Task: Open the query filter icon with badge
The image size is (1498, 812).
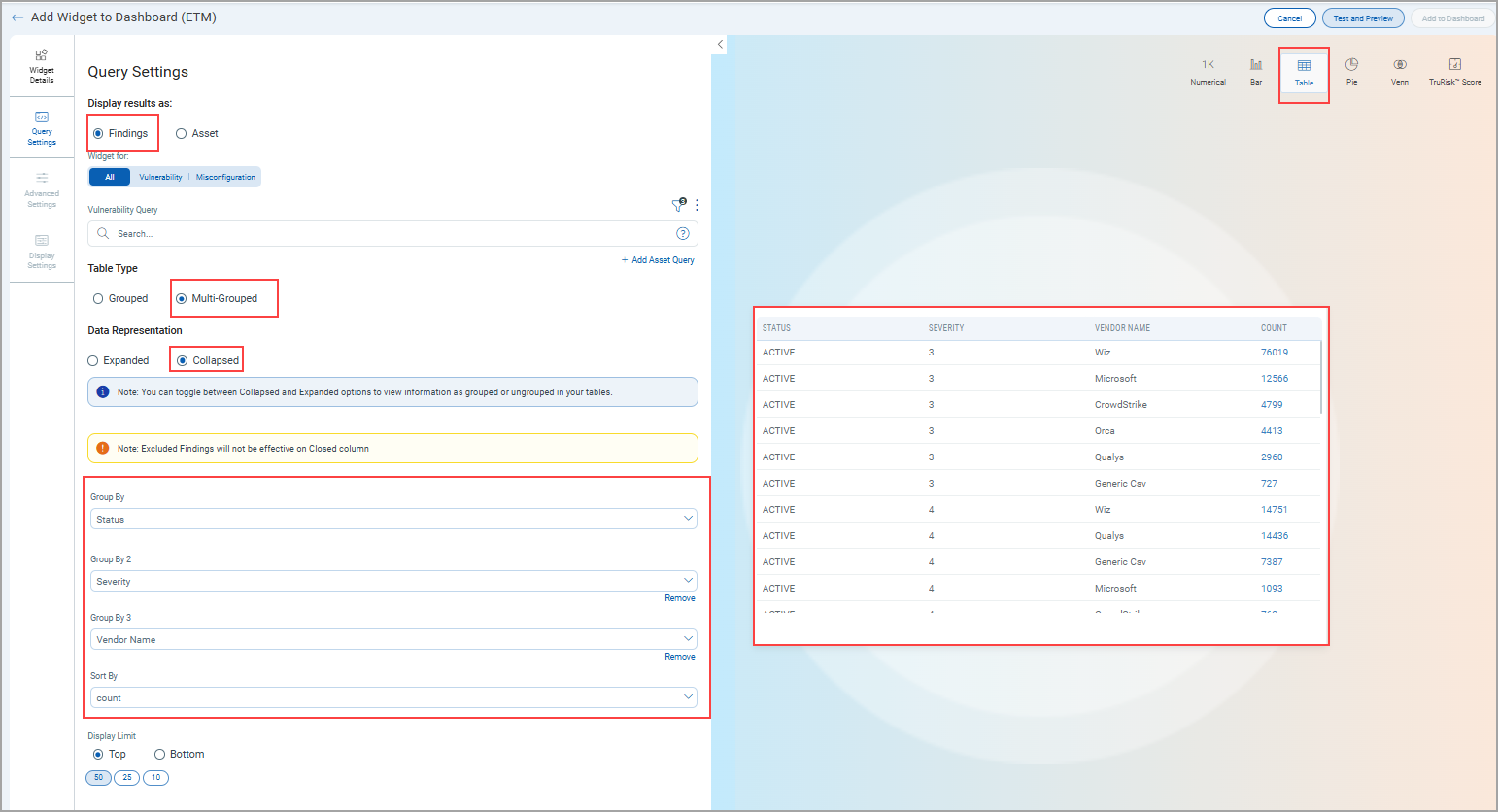Action: pyautogui.click(x=678, y=205)
